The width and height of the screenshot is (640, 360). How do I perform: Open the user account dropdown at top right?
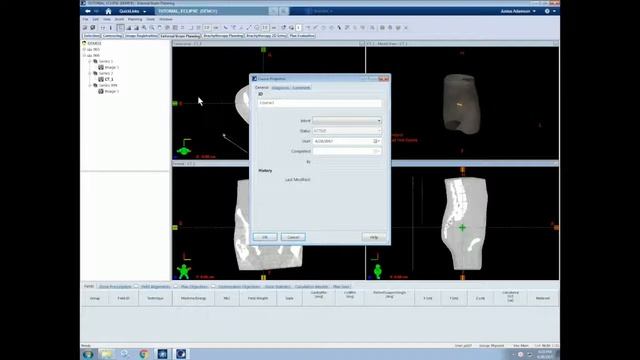click(x=518, y=11)
